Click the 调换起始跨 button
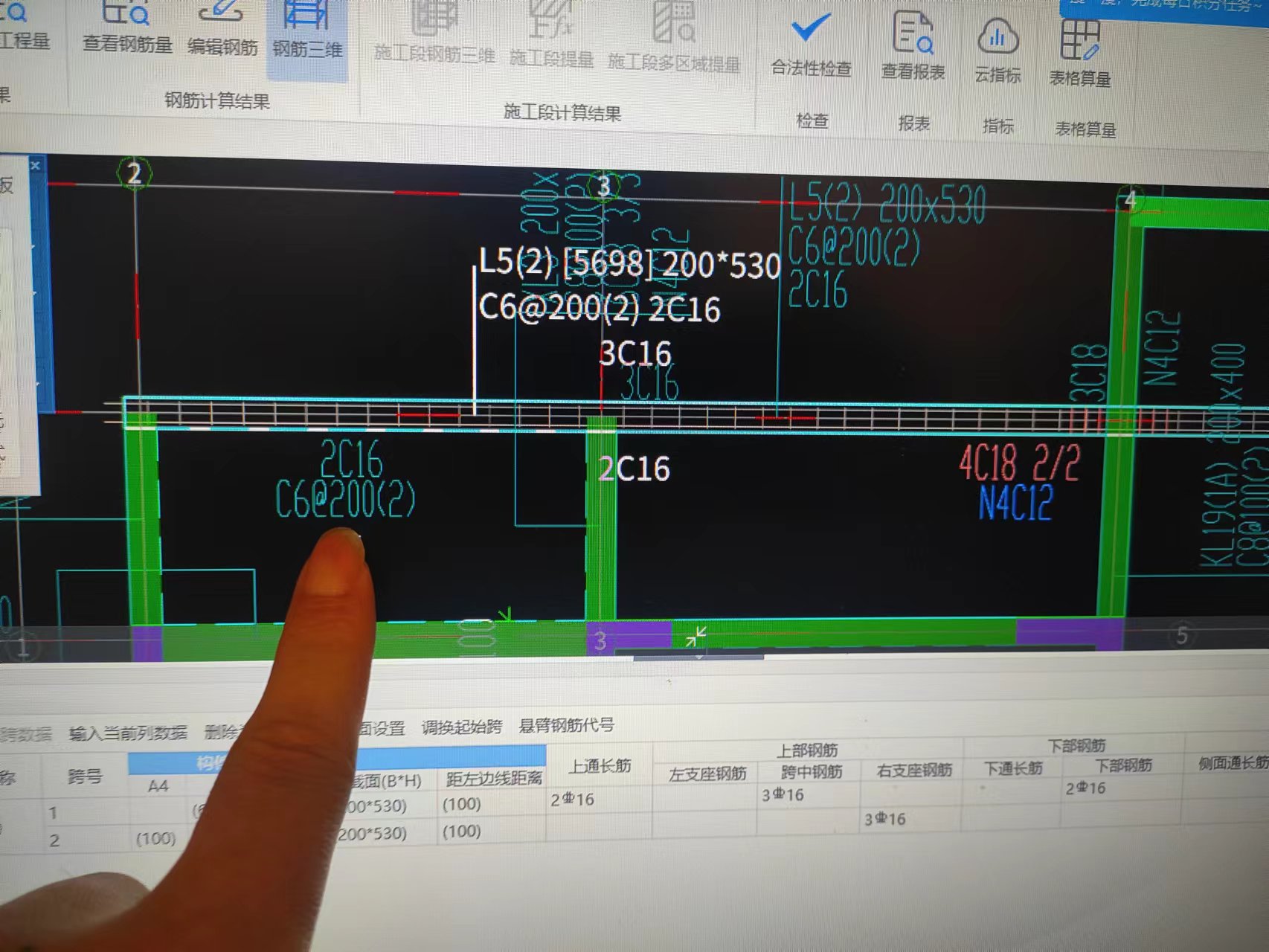 point(462,727)
